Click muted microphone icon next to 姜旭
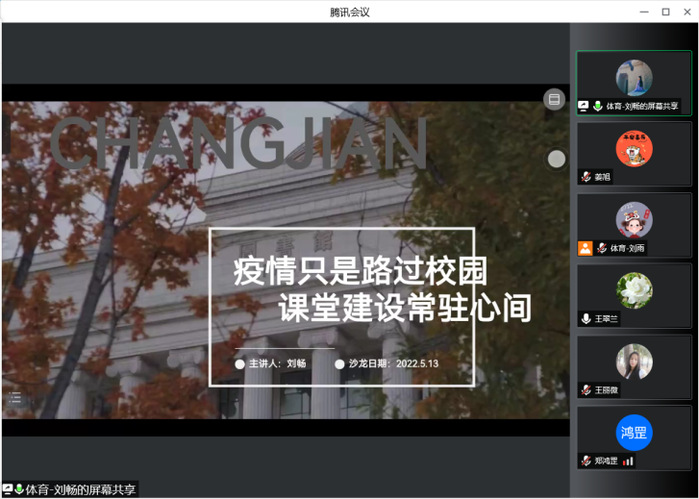Image resolution: width=699 pixels, height=499 pixels. tap(586, 177)
